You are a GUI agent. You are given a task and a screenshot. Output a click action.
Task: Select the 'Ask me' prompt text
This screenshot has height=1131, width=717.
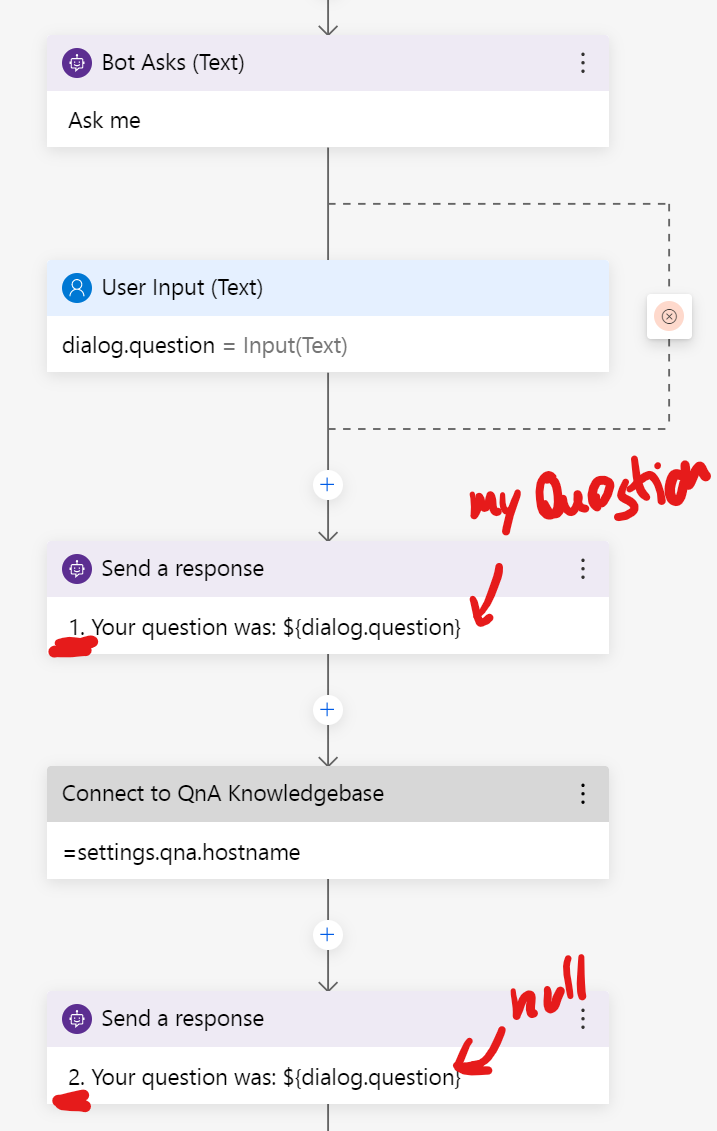[x=105, y=120]
